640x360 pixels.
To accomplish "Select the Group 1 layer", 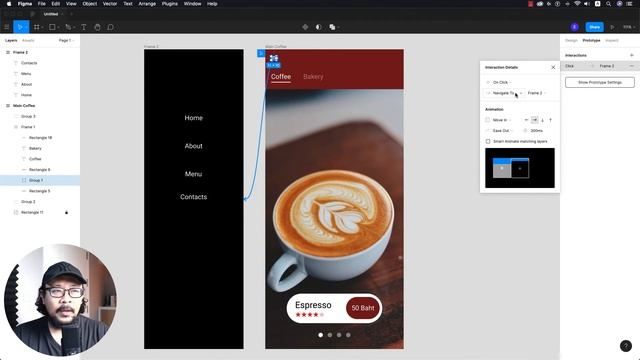I will click(40, 180).
